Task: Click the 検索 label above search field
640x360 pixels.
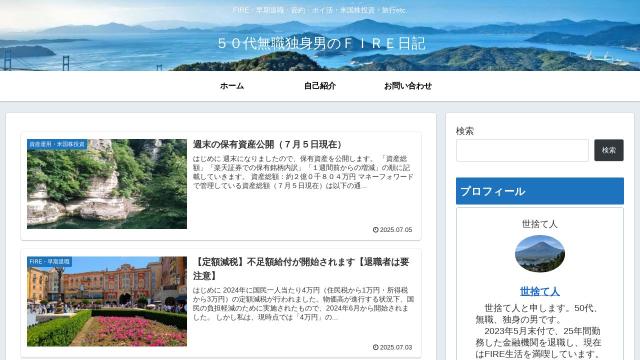Action: click(x=464, y=131)
